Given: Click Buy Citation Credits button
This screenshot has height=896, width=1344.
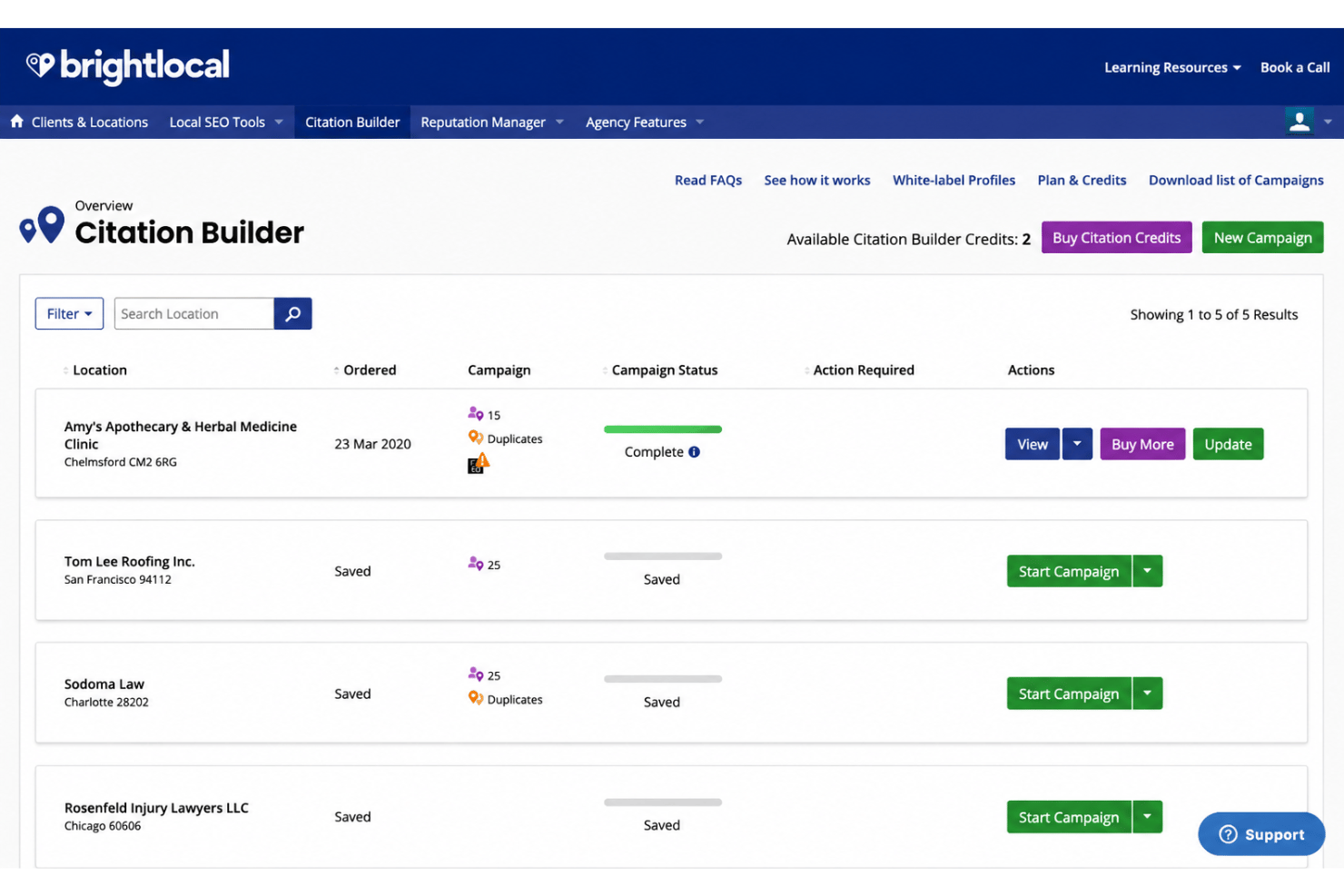Looking at the screenshot, I should click(x=1116, y=238).
